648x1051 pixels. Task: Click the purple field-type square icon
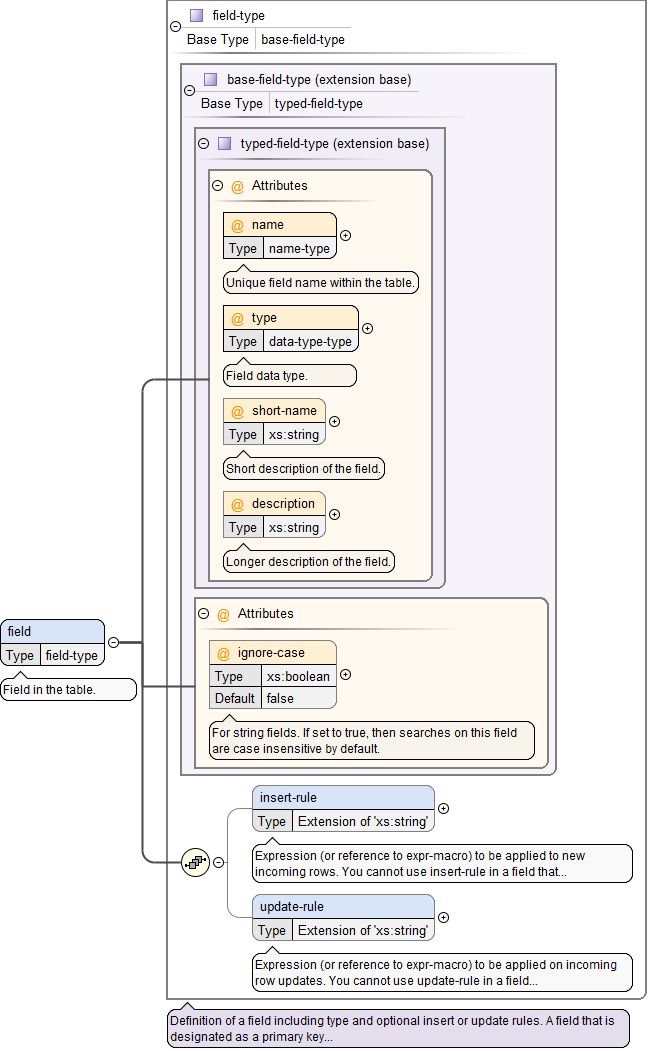(x=196, y=16)
